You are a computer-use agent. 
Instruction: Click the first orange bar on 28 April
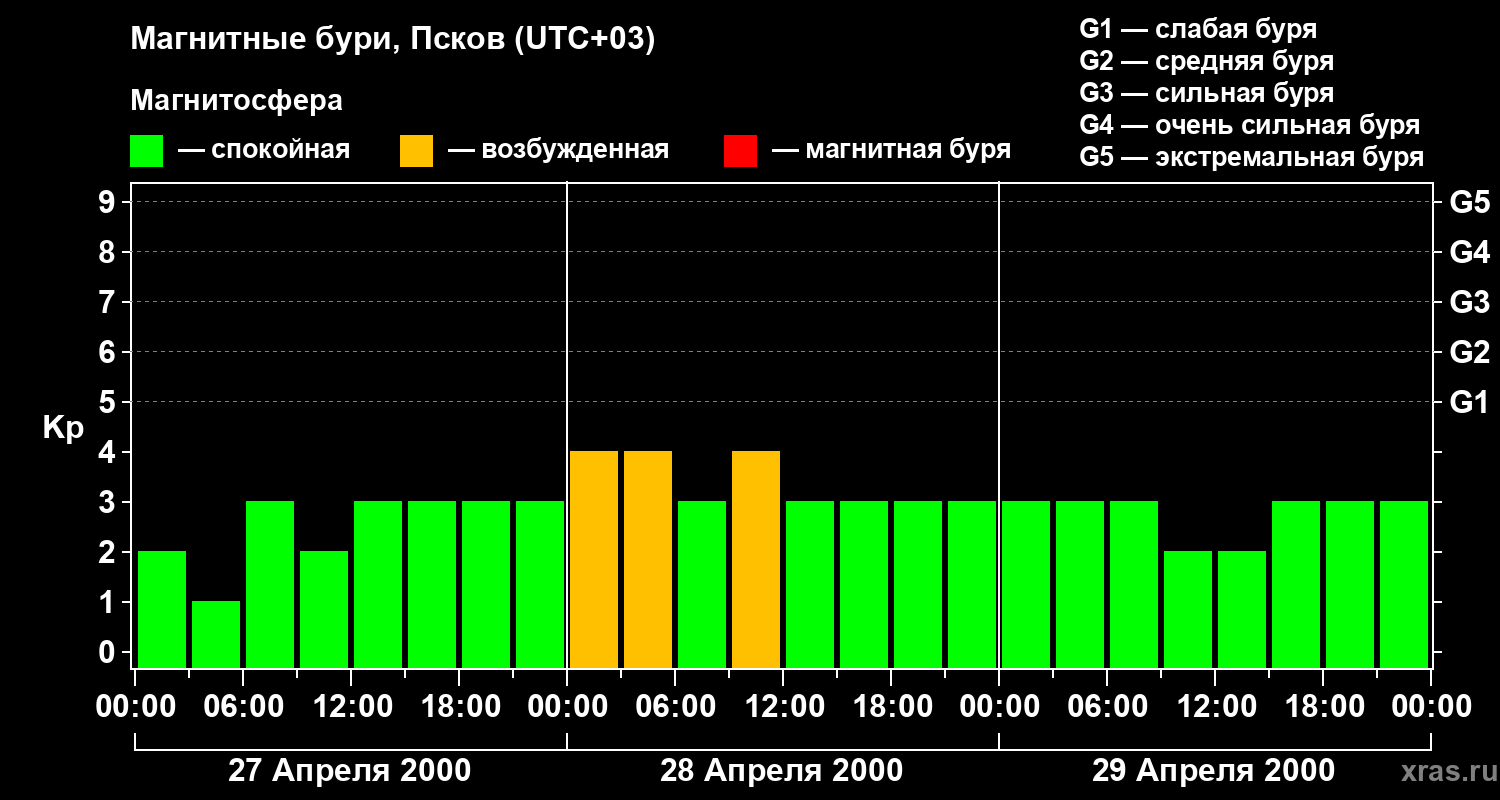tap(594, 559)
